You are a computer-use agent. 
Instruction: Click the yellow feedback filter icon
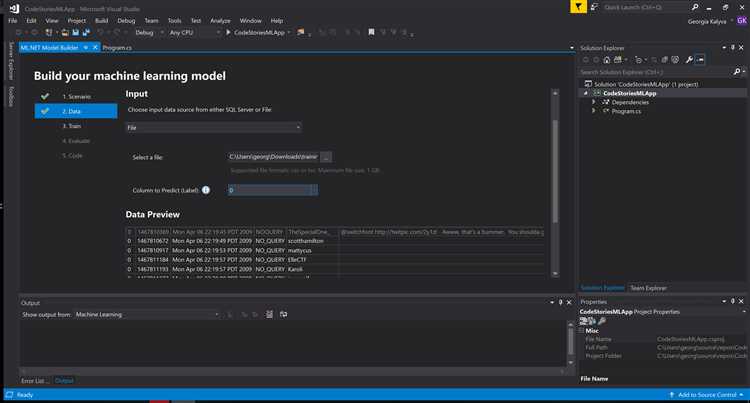(x=578, y=7)
